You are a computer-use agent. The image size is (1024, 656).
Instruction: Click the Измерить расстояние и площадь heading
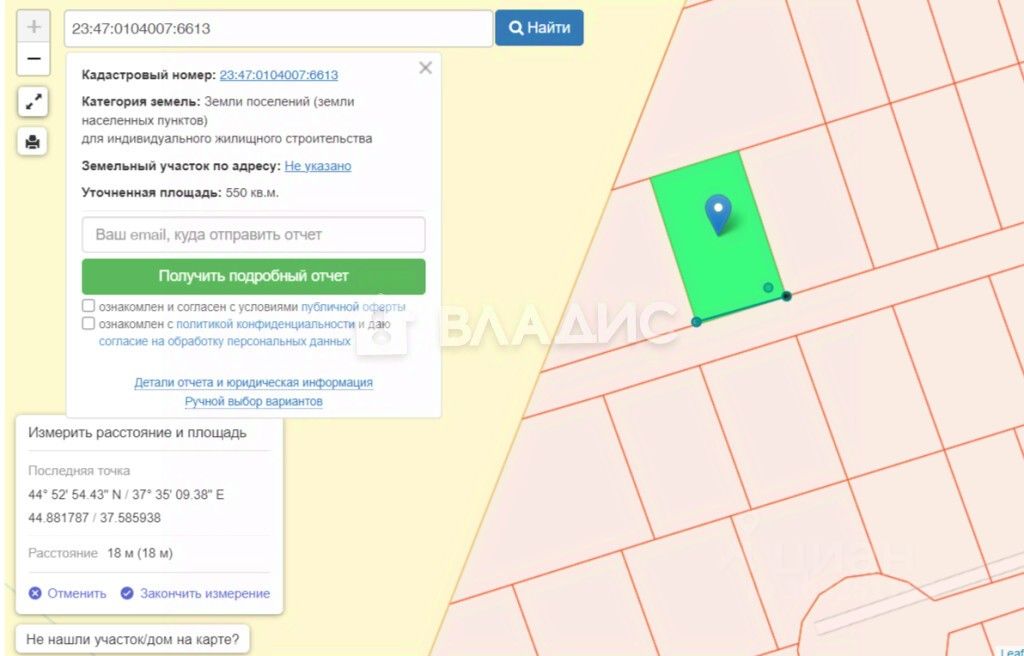(137, 433)
